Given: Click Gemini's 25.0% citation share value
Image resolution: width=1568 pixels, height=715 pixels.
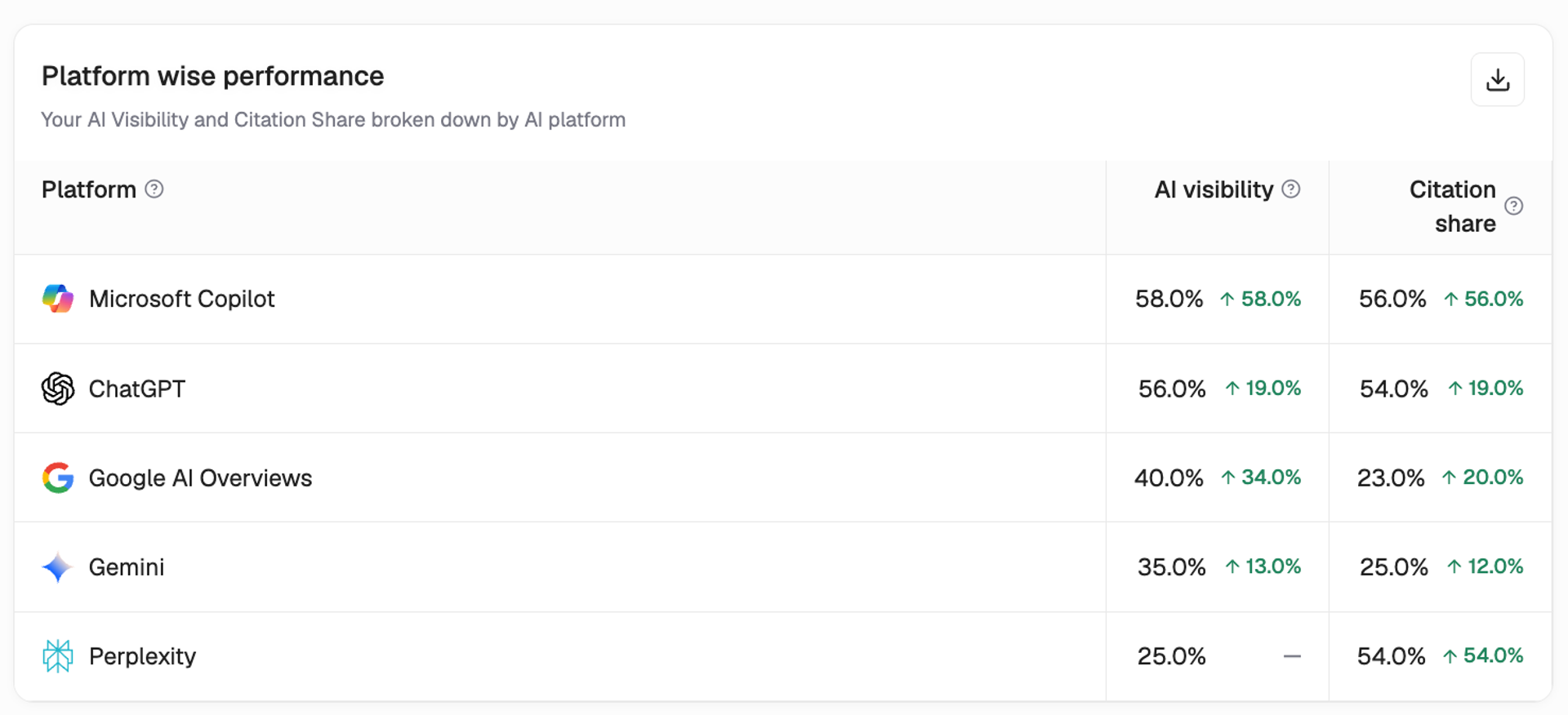Looking at the screenshot, I should (x=1394, y=567).
